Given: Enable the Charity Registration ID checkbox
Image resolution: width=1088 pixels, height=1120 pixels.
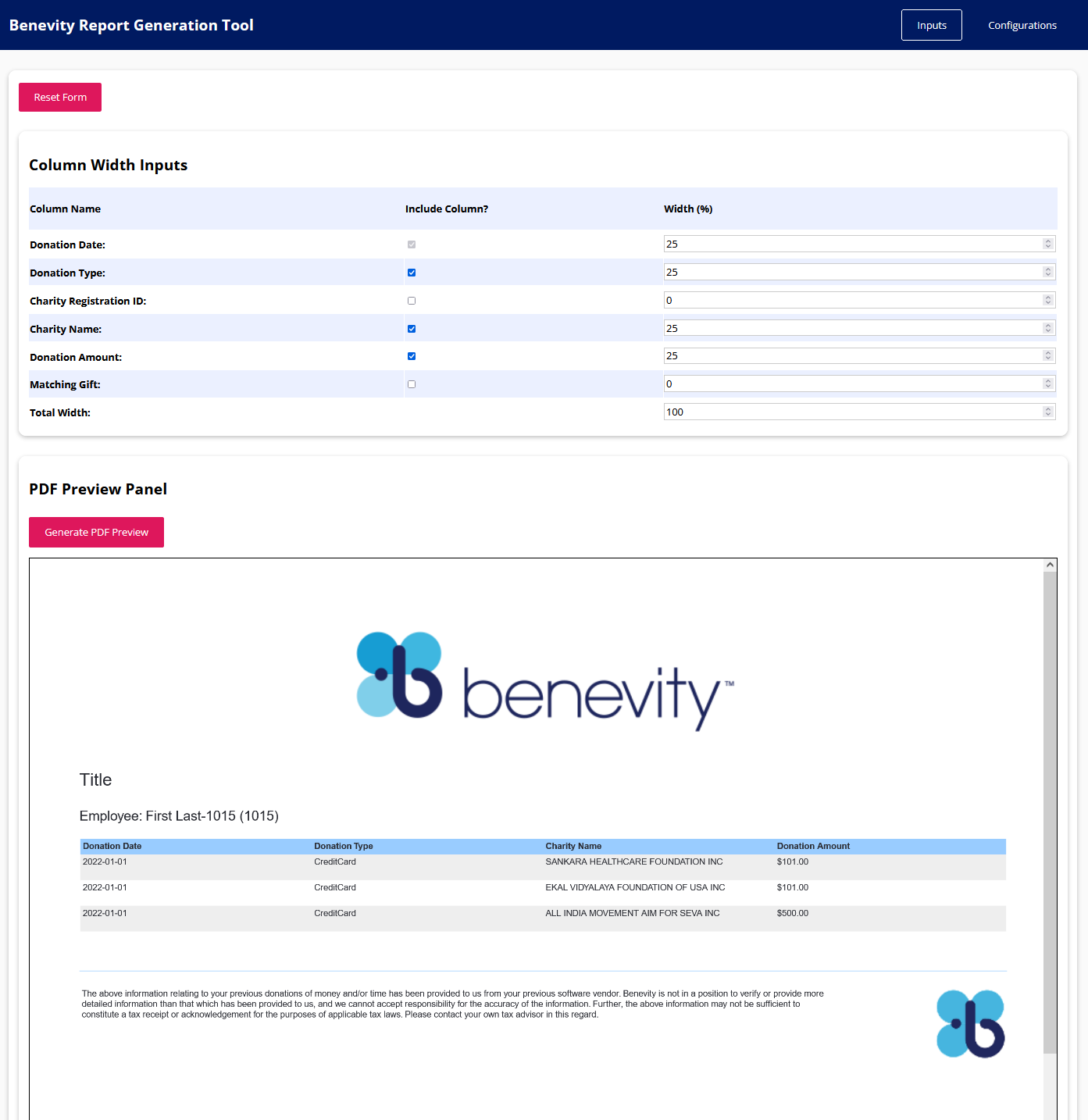Looking at the screenshot, I should (412, 301).
